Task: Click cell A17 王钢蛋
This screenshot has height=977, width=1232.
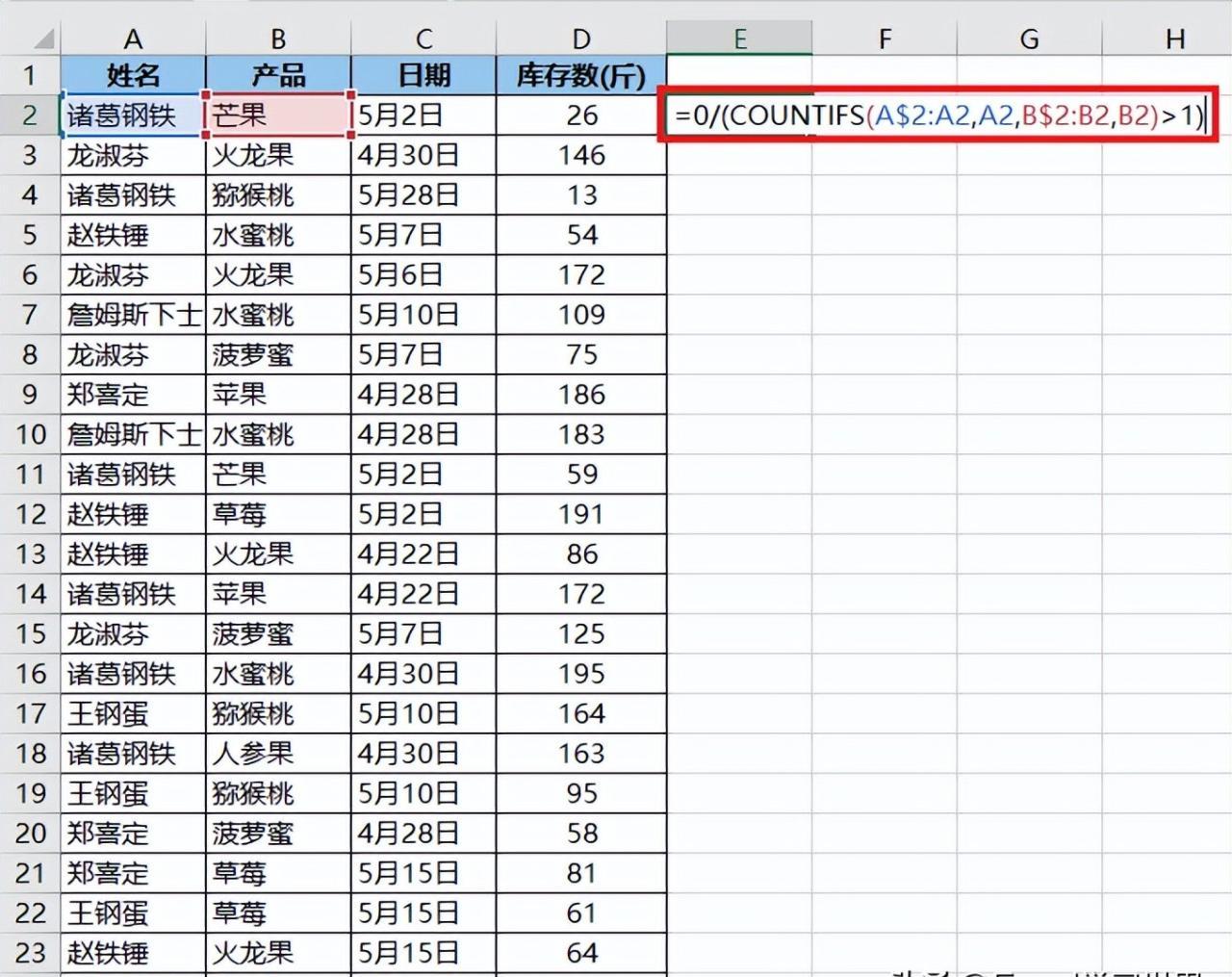Action: pyautogui.click(x=133, y=714)
